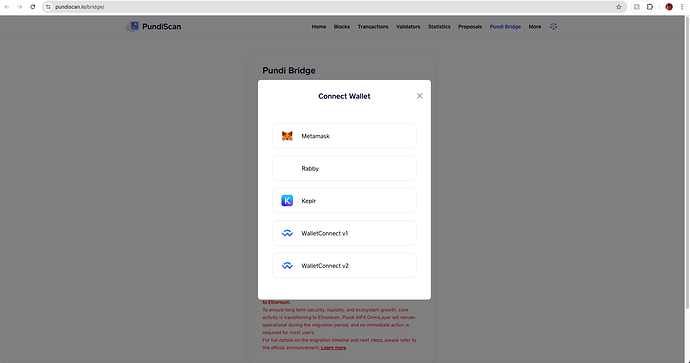Open the browser side panel icon
The image size is (690, 363).
pos(636,7)
